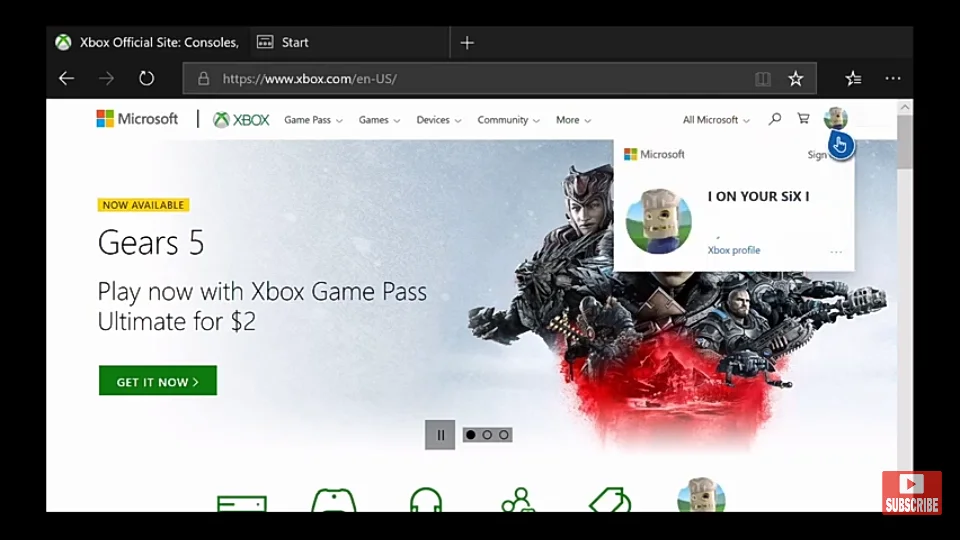Click the Gears 5 headline
Screen dimensions: 960x540
[x=151, y=243]
